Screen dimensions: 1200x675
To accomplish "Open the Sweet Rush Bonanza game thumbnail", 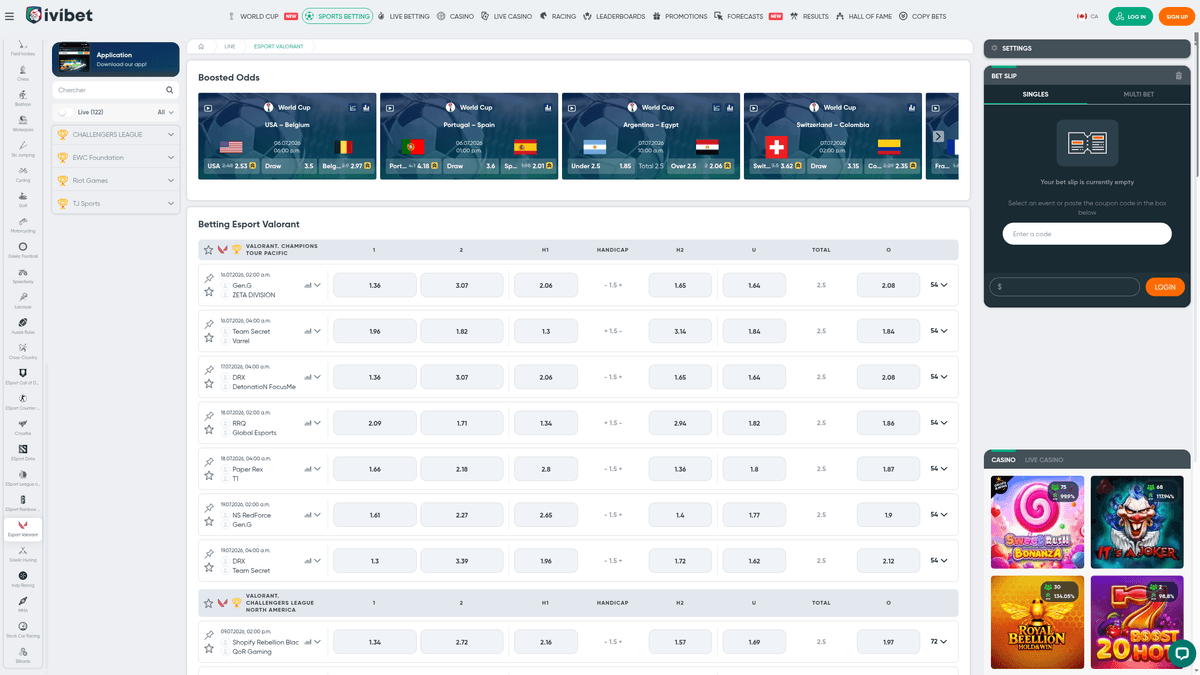I will tap(1037, 523).
